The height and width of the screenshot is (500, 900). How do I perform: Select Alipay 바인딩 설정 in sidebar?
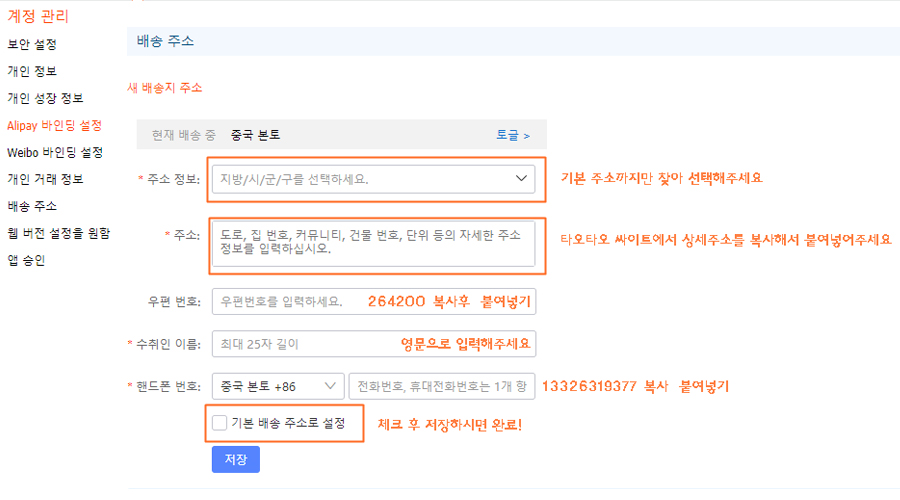pyautogui.click(x=55, y=125)
